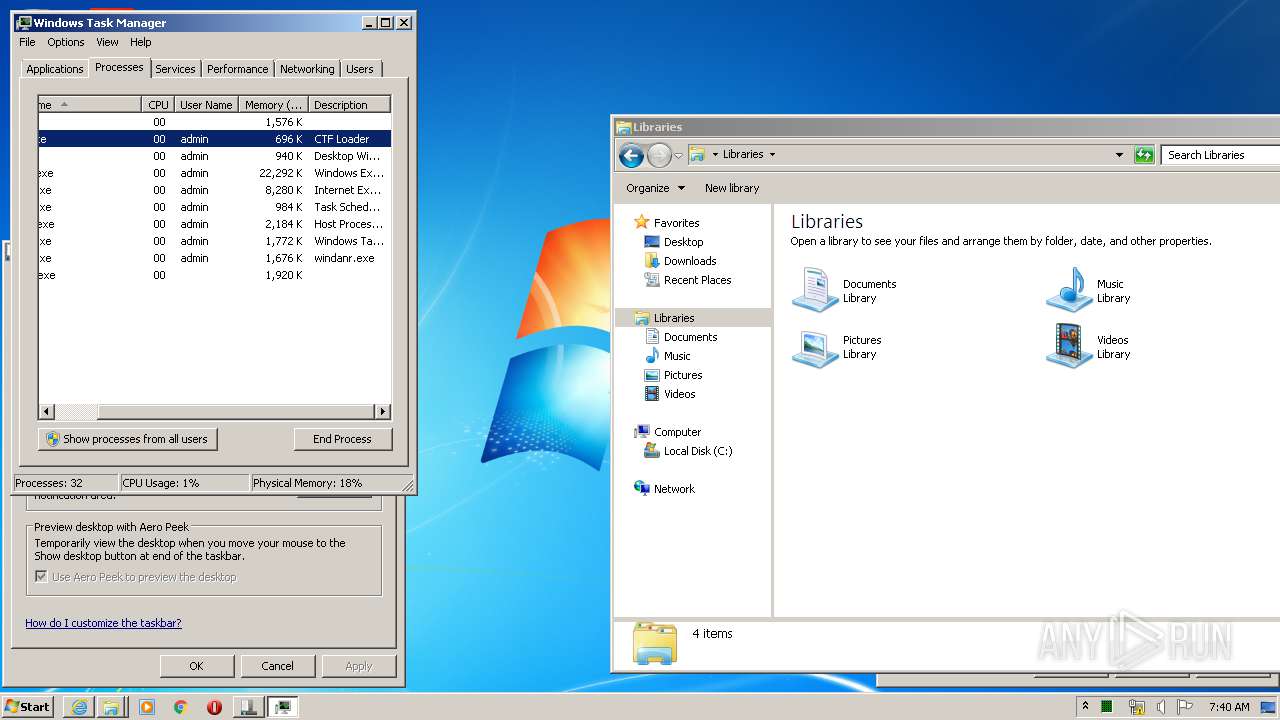
Task: Select Videos in the navigation pane tree
Action: 679,394
